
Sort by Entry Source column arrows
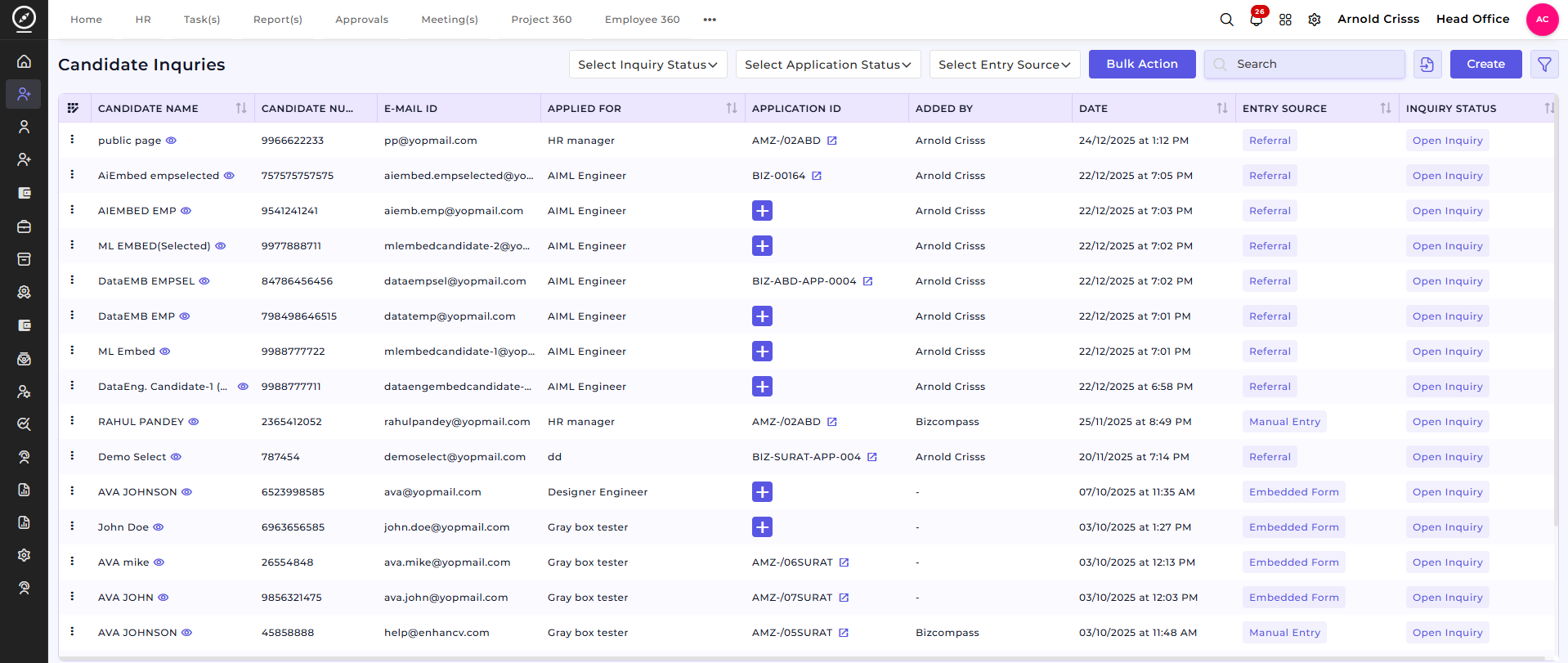point(1386,108)
